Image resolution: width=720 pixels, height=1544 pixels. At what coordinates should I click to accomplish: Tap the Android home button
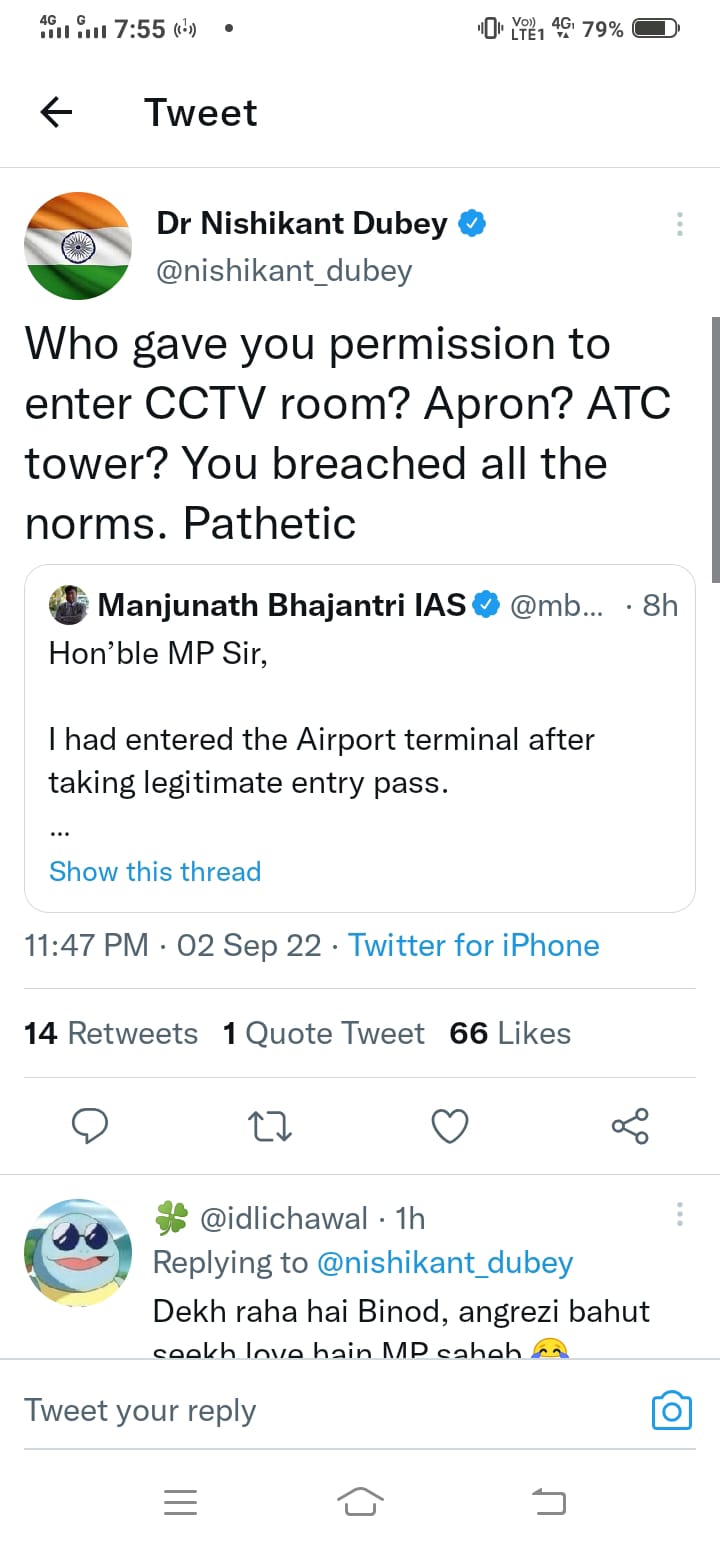coord(360,1501)
